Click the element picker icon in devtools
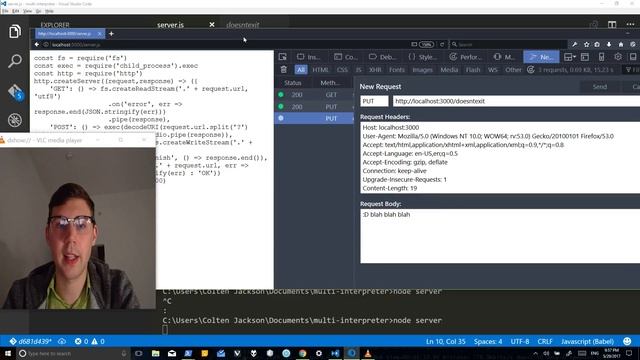640x360 pixels. (x=282, y=57)
